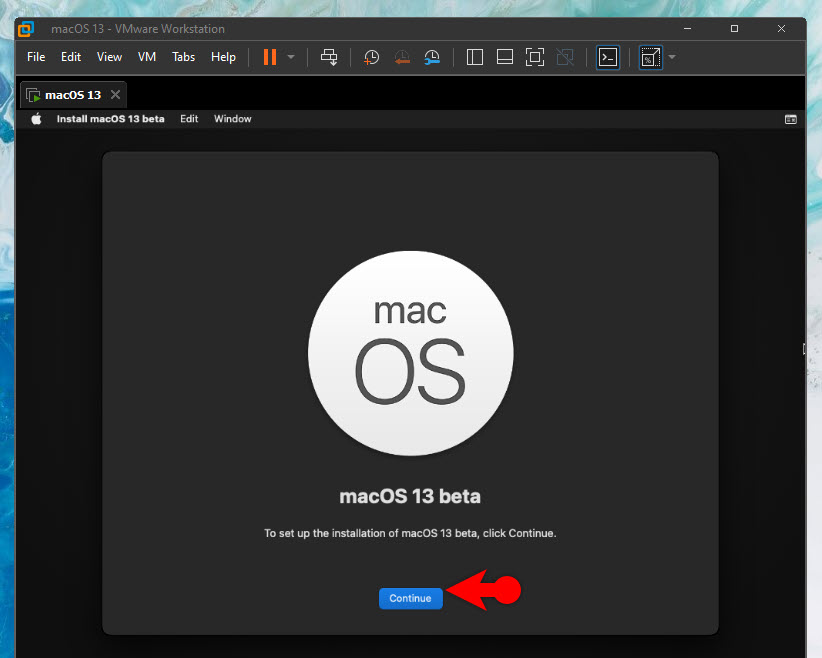Click the macOS 13 tab VM icon
Screen dimensions: 822x658
tap(33, 95)
